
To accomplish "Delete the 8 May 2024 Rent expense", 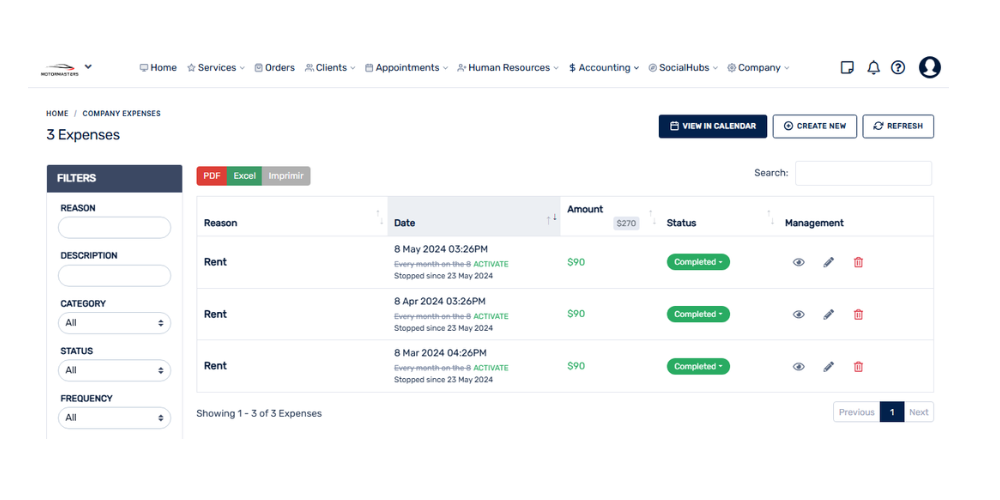I will coord(858,262).
